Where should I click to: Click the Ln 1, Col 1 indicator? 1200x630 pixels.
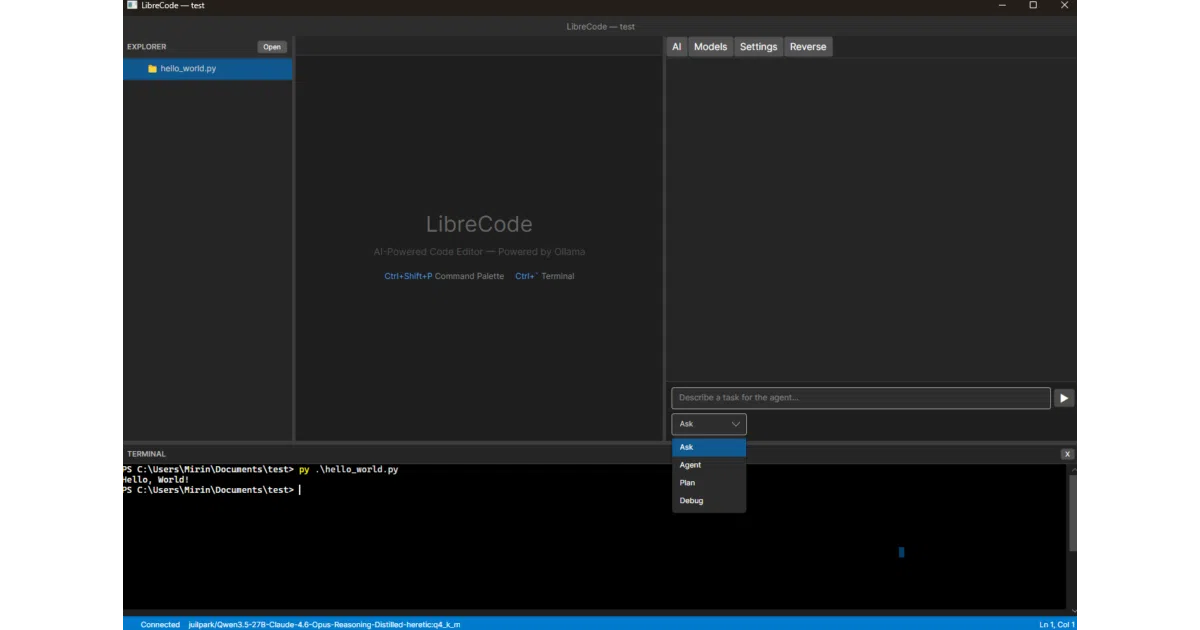click(x=1057, y=624)
